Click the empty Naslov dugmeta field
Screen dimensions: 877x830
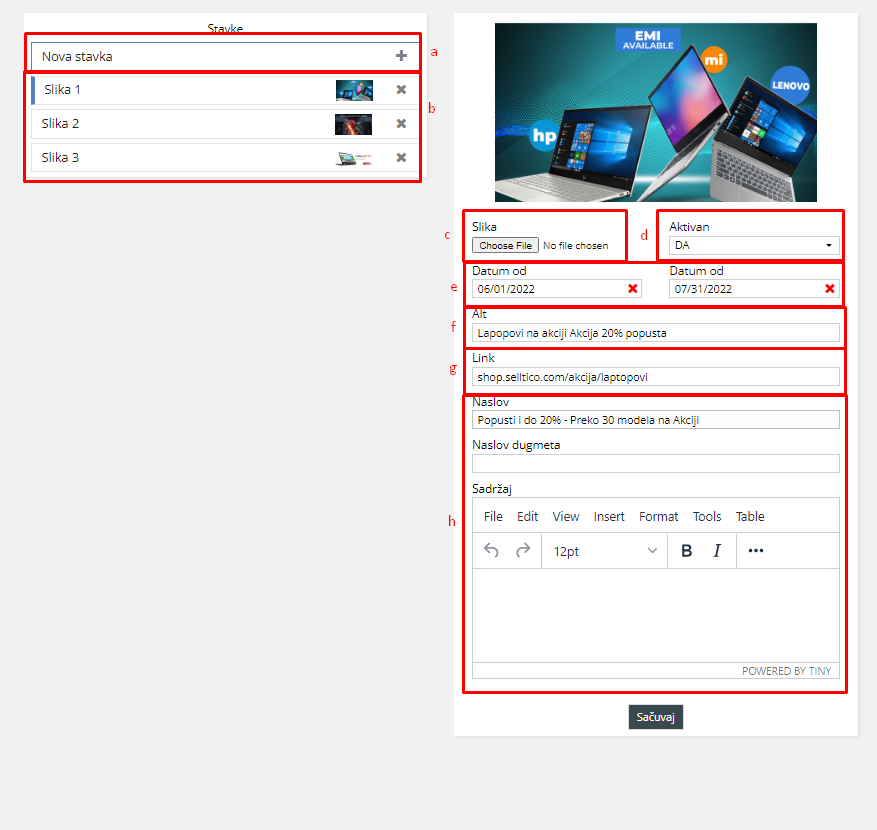pyautogui.click(x=656, y=464)
